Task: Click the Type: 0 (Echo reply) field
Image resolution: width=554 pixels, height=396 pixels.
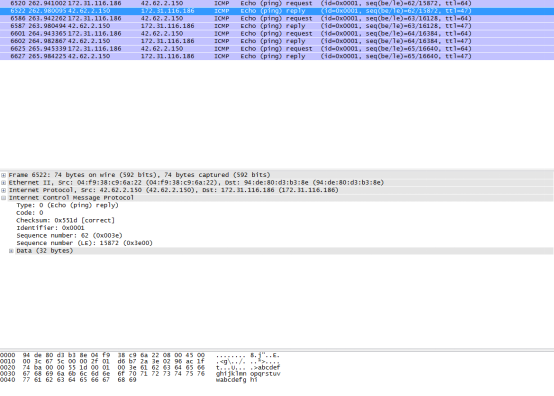Action: pyautogui.click(x=67, y=205)
